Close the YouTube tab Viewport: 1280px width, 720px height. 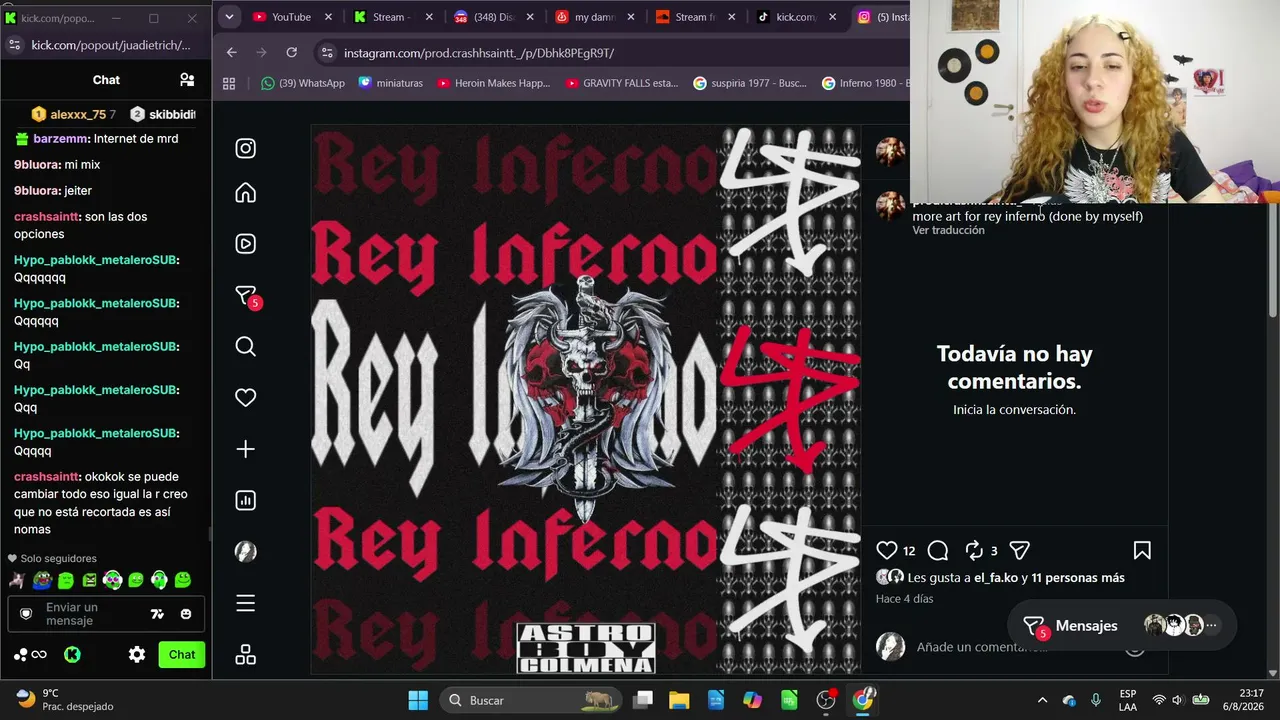tap(329, 17)
